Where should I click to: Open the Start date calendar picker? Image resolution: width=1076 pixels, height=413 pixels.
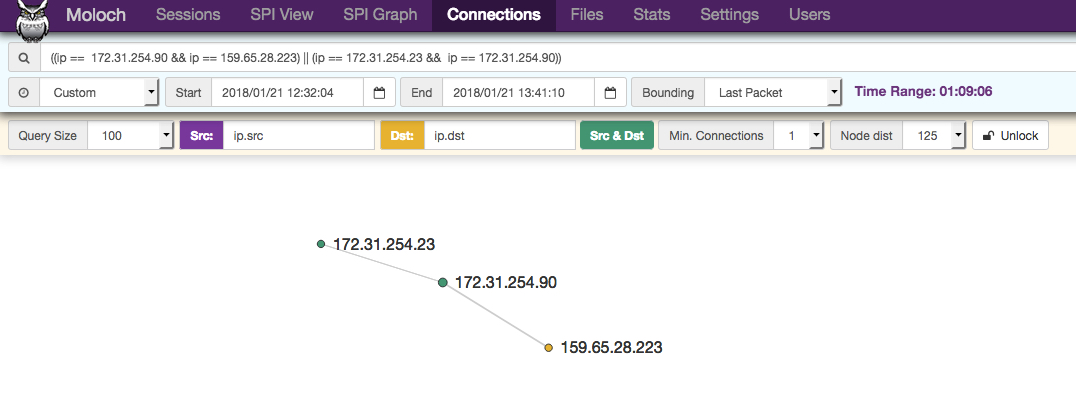coord(379,93)
